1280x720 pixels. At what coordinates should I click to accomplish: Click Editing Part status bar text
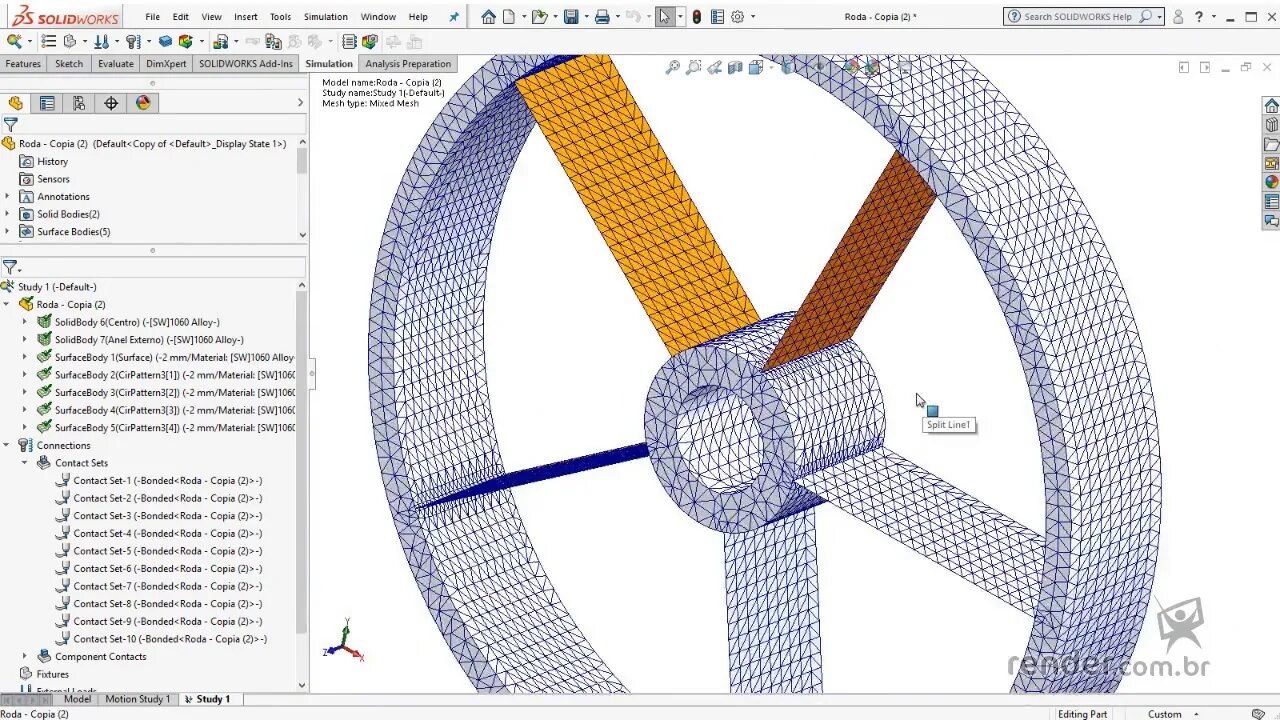click(x=1082, y=714)
